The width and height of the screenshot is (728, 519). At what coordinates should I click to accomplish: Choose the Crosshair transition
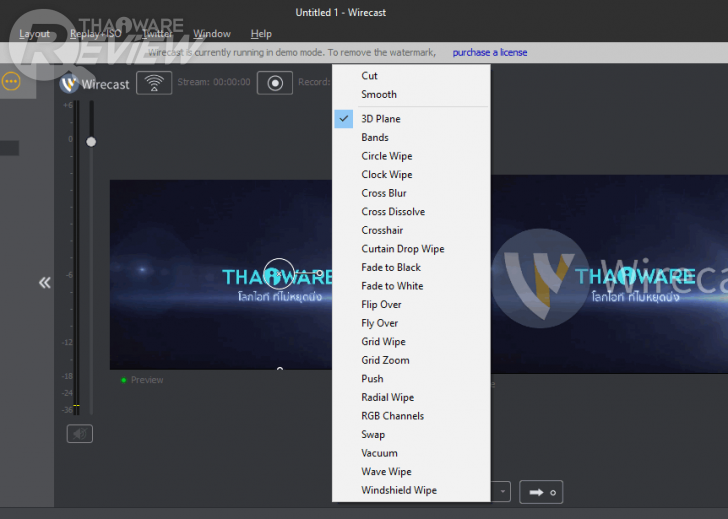(x=411, y=230)
